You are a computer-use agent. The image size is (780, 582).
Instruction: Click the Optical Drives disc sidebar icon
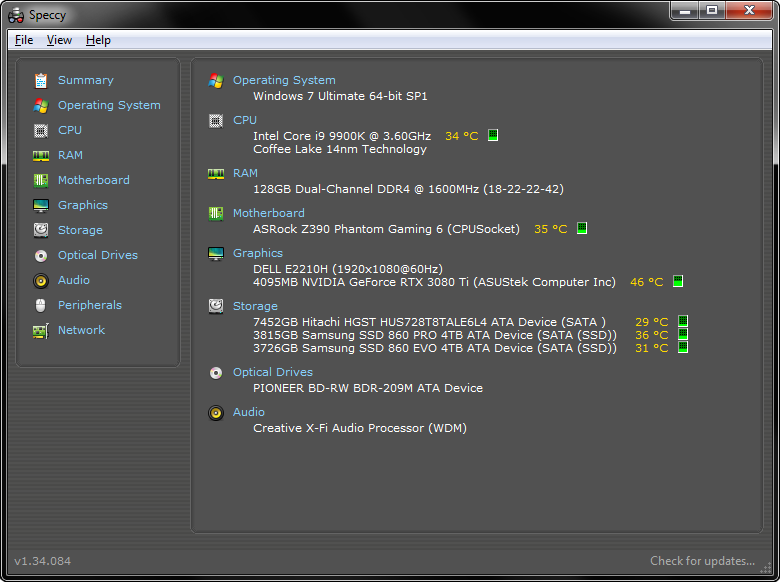41,256
